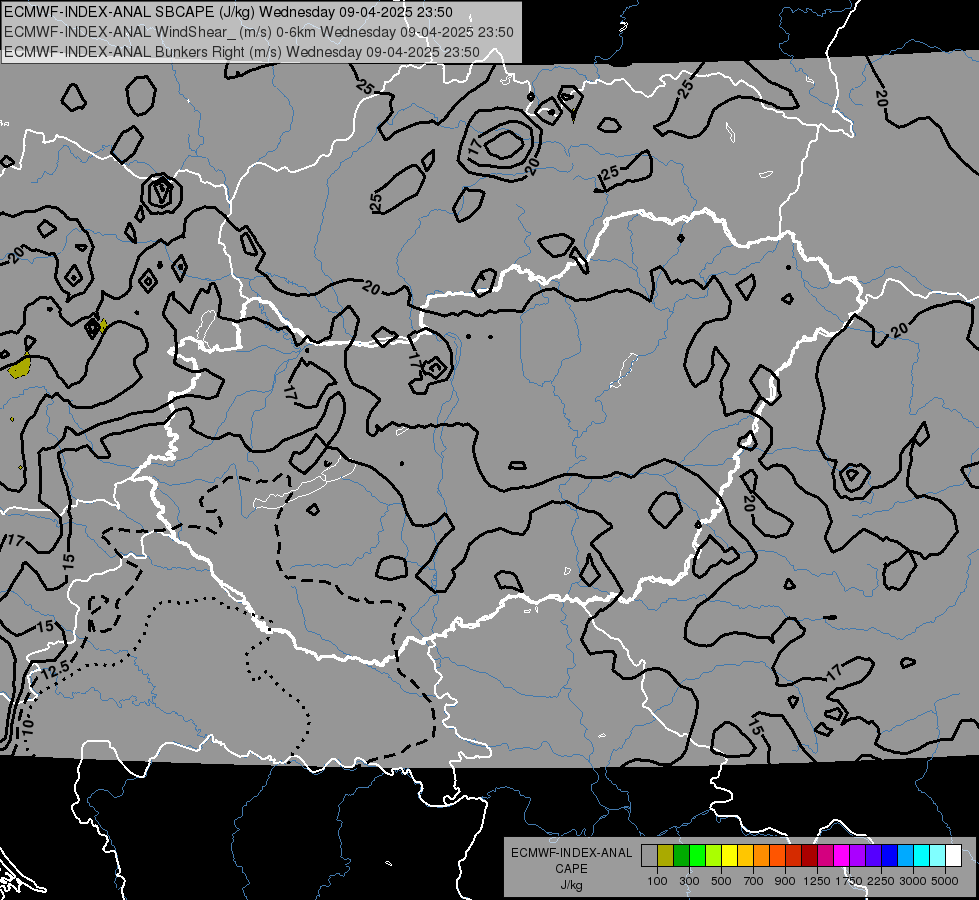
Task: Click the 1750 value on legend scale
Action: pyautogui.click(x=849, y=881)
